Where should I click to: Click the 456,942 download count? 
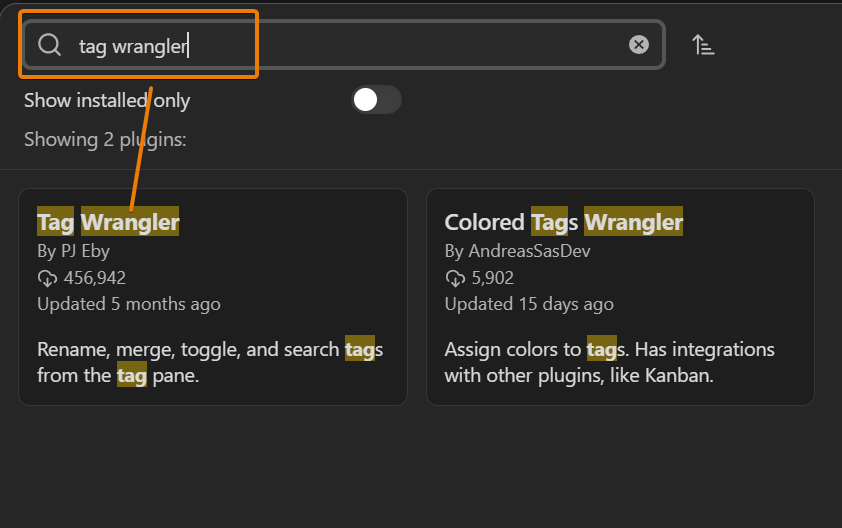coord(95,278)
